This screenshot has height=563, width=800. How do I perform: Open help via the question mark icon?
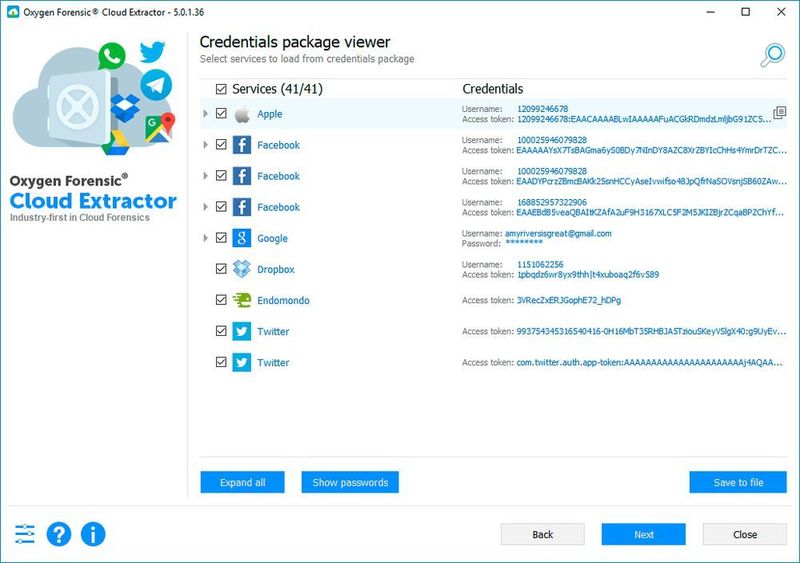pyautogui.click(x=59, y=534)
